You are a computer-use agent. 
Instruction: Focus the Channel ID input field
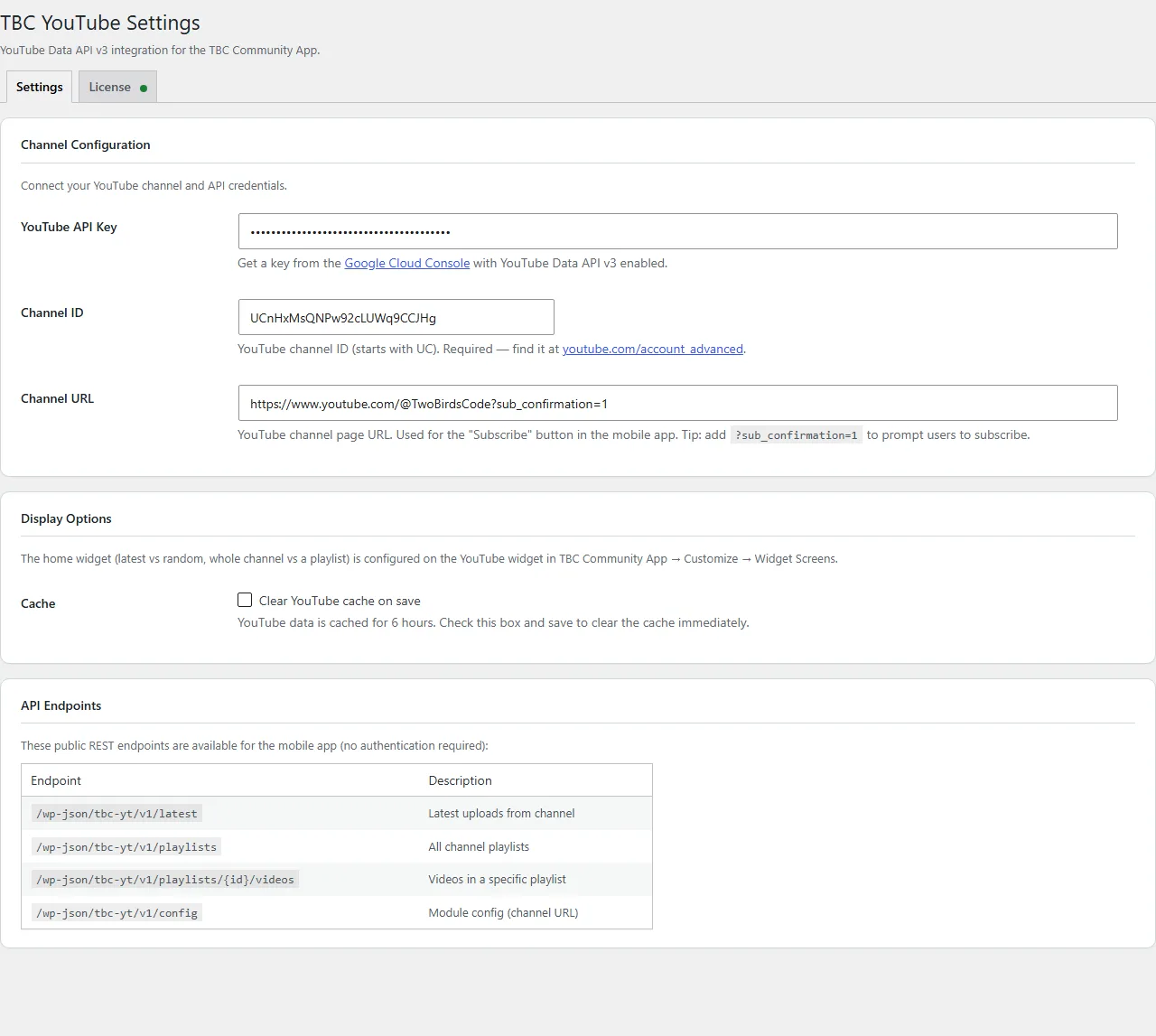point(396,317)
